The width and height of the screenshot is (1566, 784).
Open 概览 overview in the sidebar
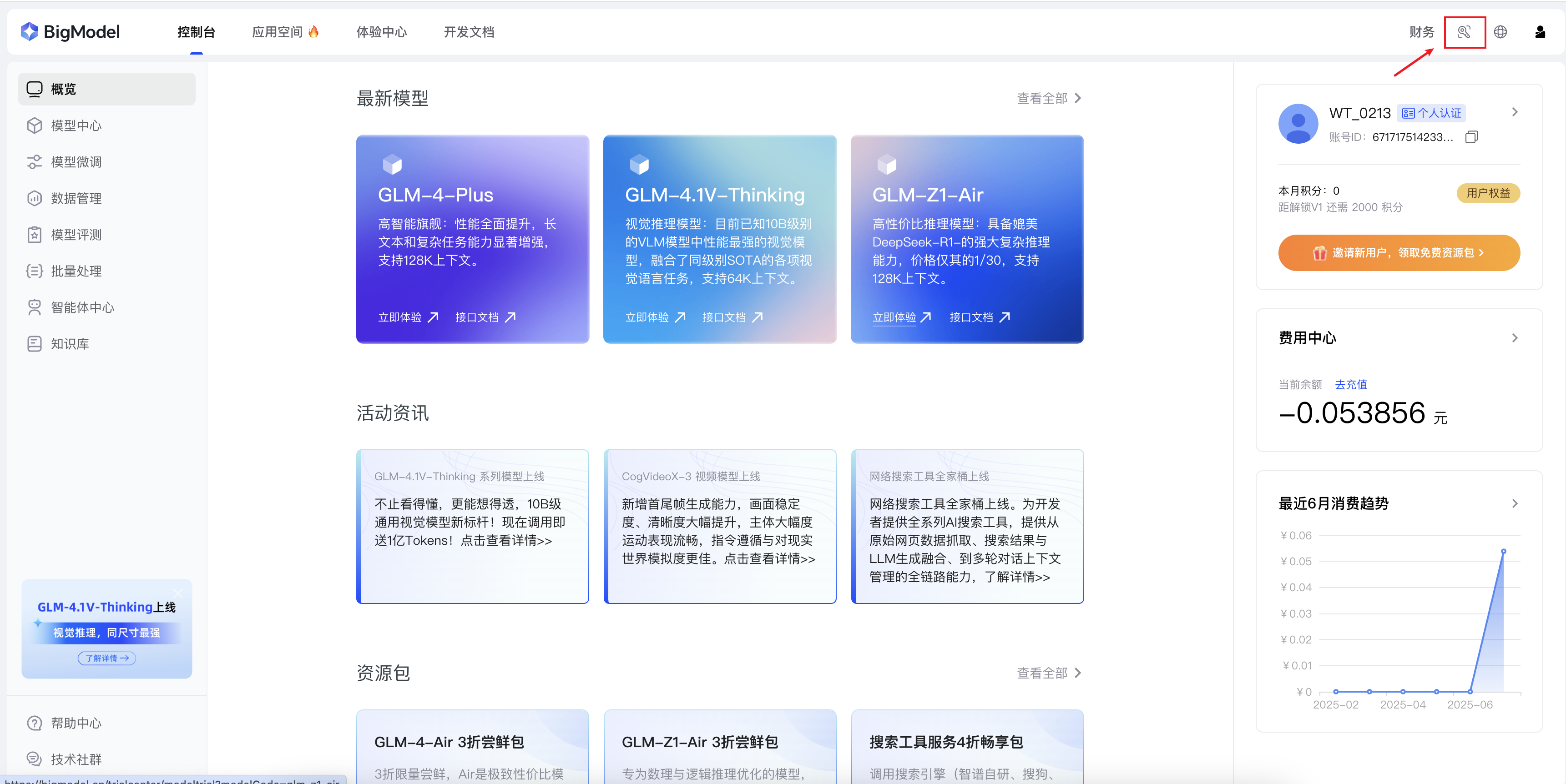point(107,89)
